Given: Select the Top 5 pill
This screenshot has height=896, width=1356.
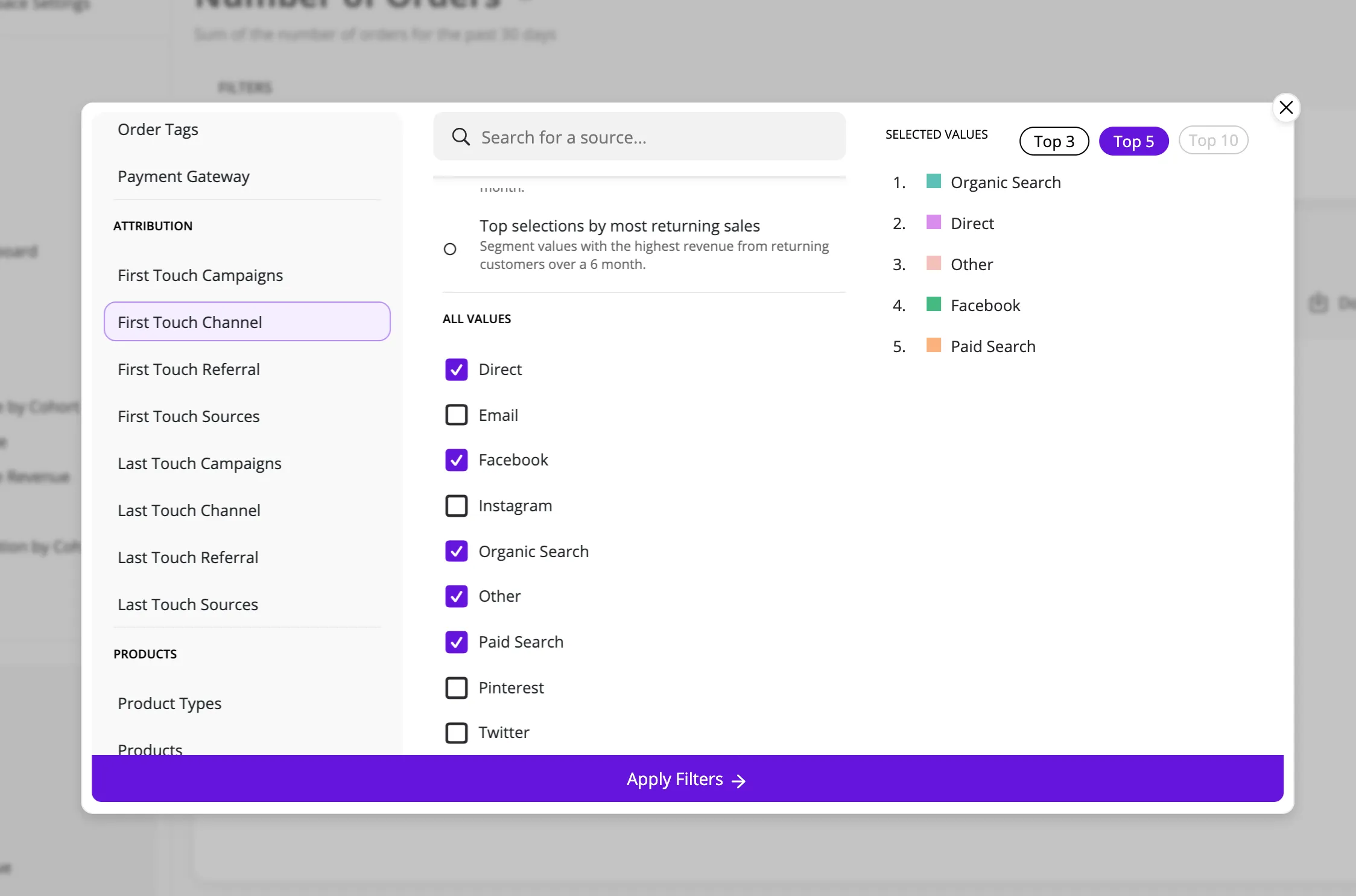Looking at the screenshot, I should coord(1133,141).
